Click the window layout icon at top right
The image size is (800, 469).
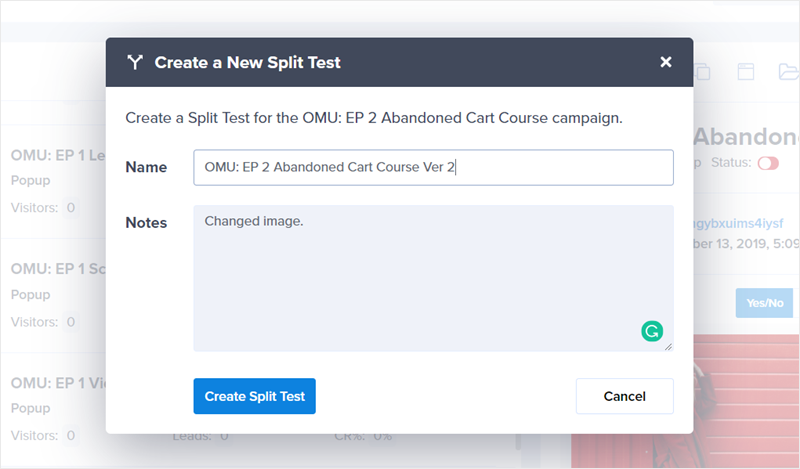[x=745, y=71]
